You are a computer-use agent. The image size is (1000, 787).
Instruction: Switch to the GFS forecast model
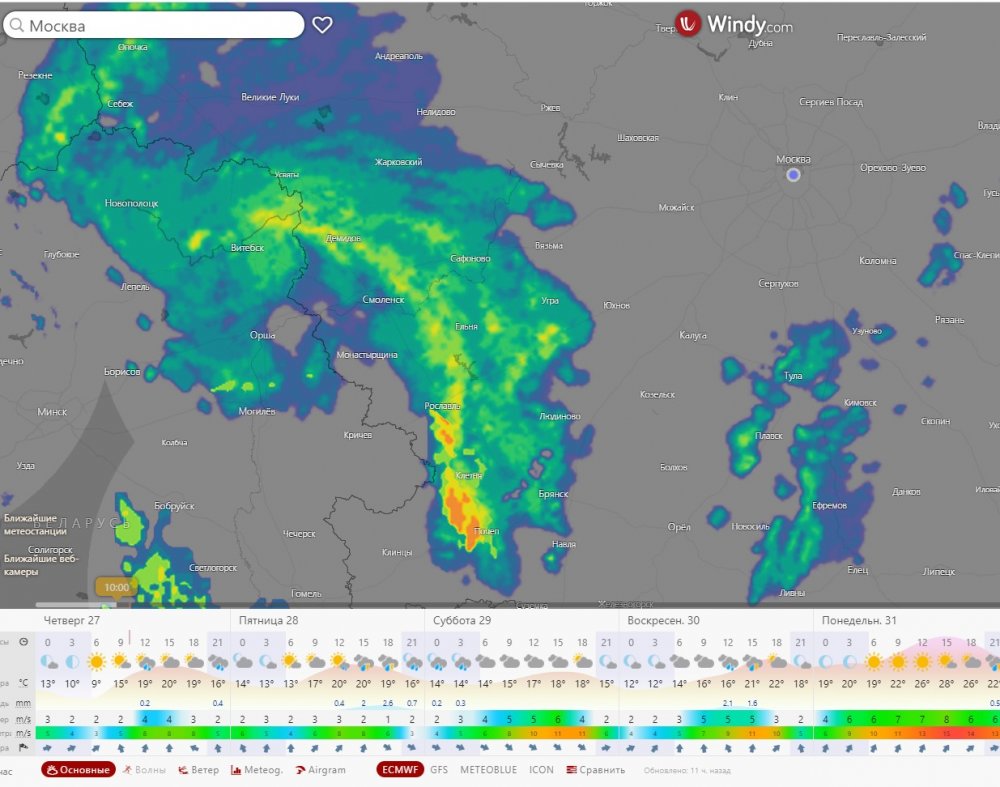pos(439,770)
